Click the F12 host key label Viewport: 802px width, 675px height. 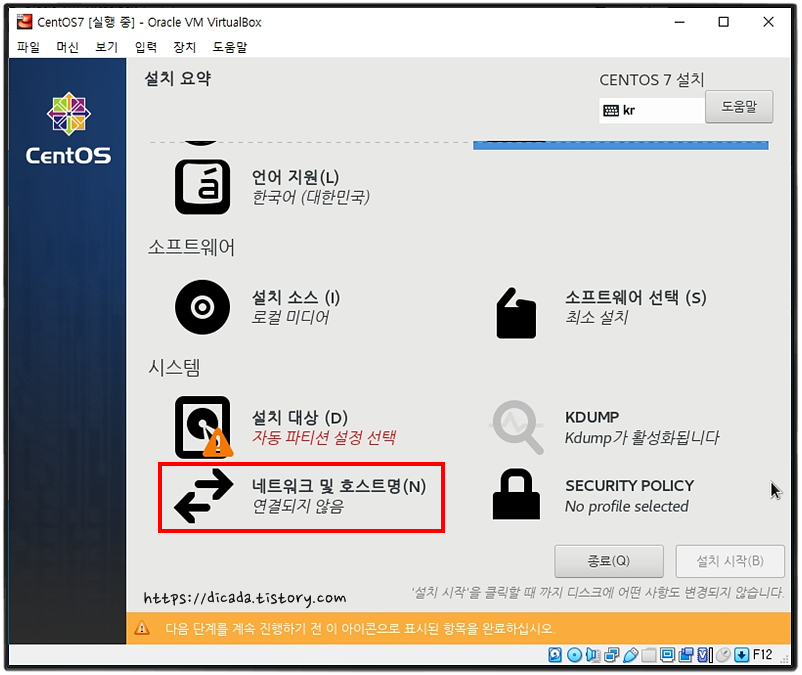(762, 655)
